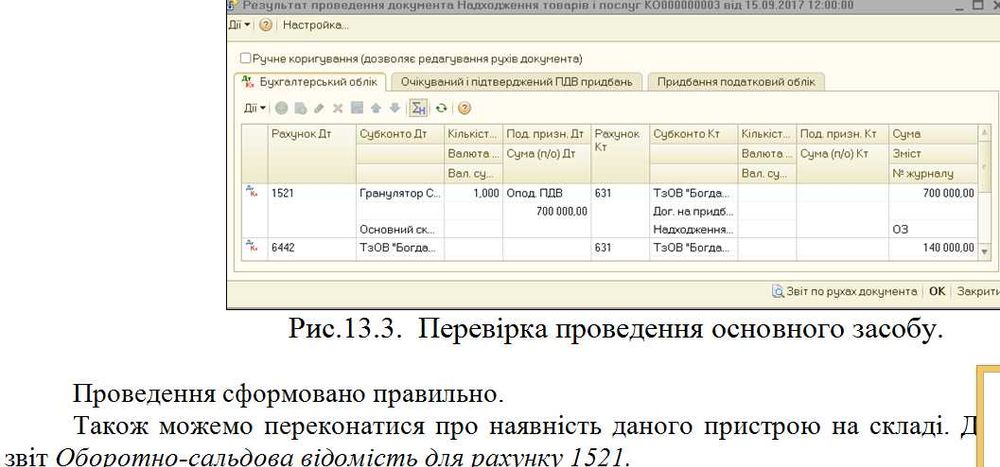This screenshot has height=467, width=1000.
Task: Click the Закрити button
Action: 978,291
